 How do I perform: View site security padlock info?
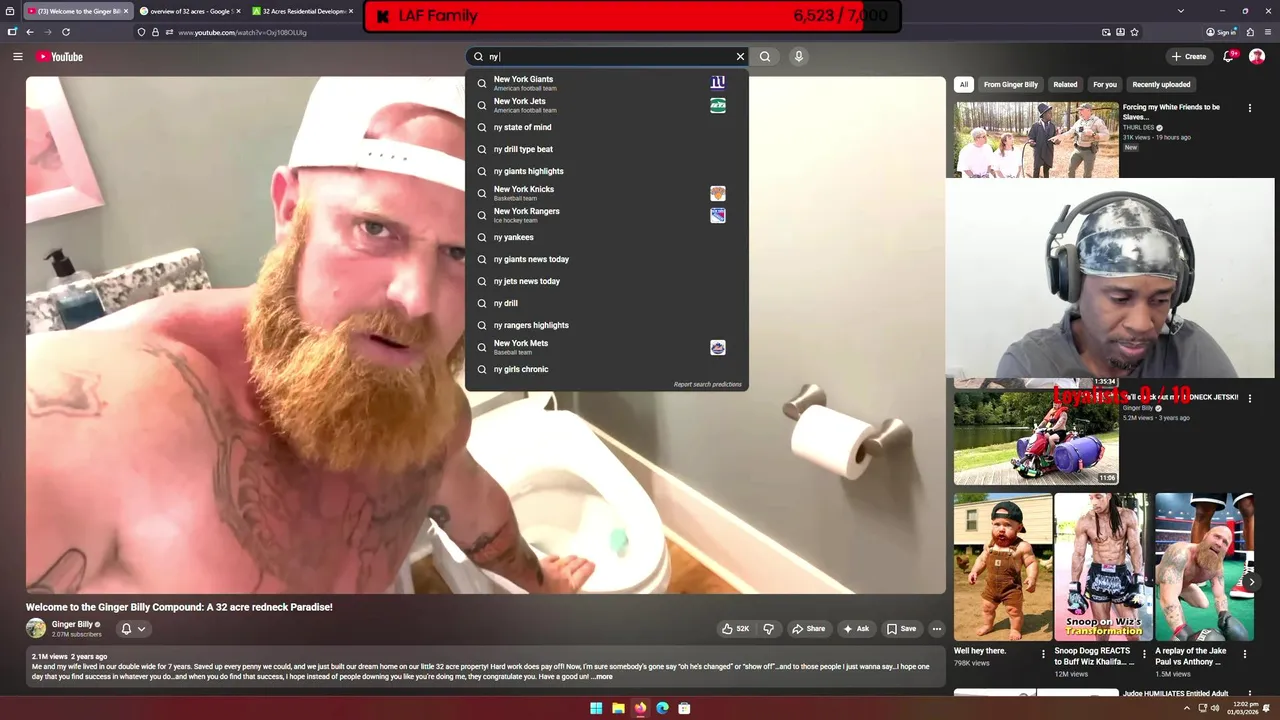pos(155,32)
